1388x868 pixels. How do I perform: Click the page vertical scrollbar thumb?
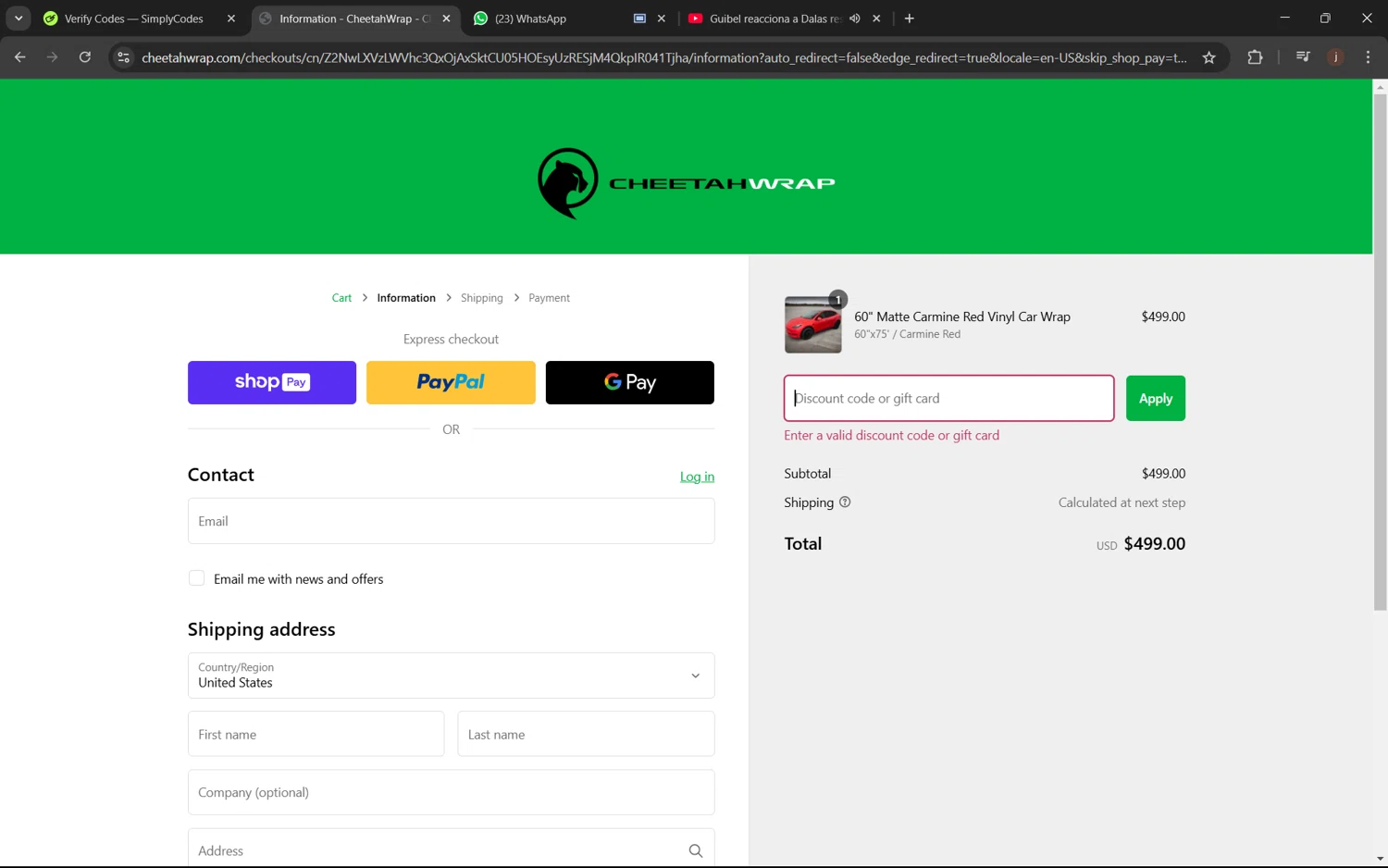tap(1380, 352)
